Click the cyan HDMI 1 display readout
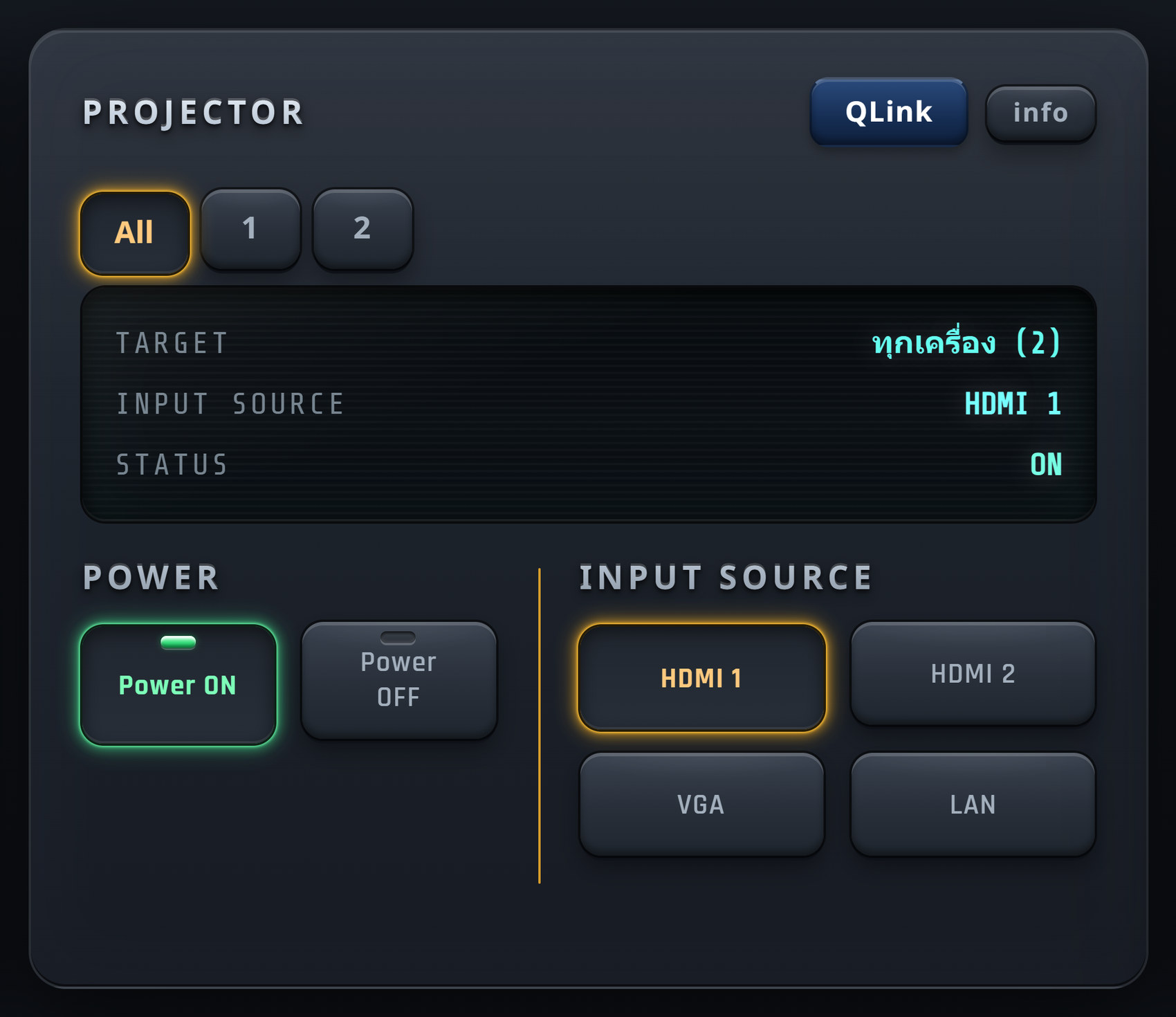This screenshot has width=1176, height=1017. 1013,403
